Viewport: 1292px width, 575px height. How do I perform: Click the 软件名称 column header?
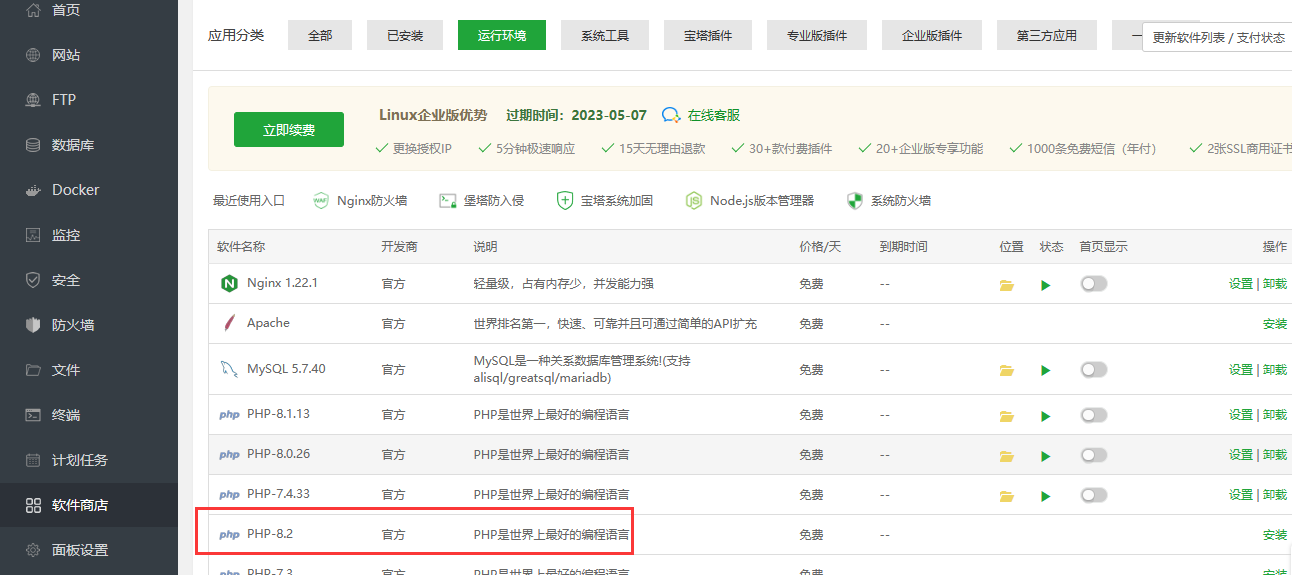coord(241,247)
